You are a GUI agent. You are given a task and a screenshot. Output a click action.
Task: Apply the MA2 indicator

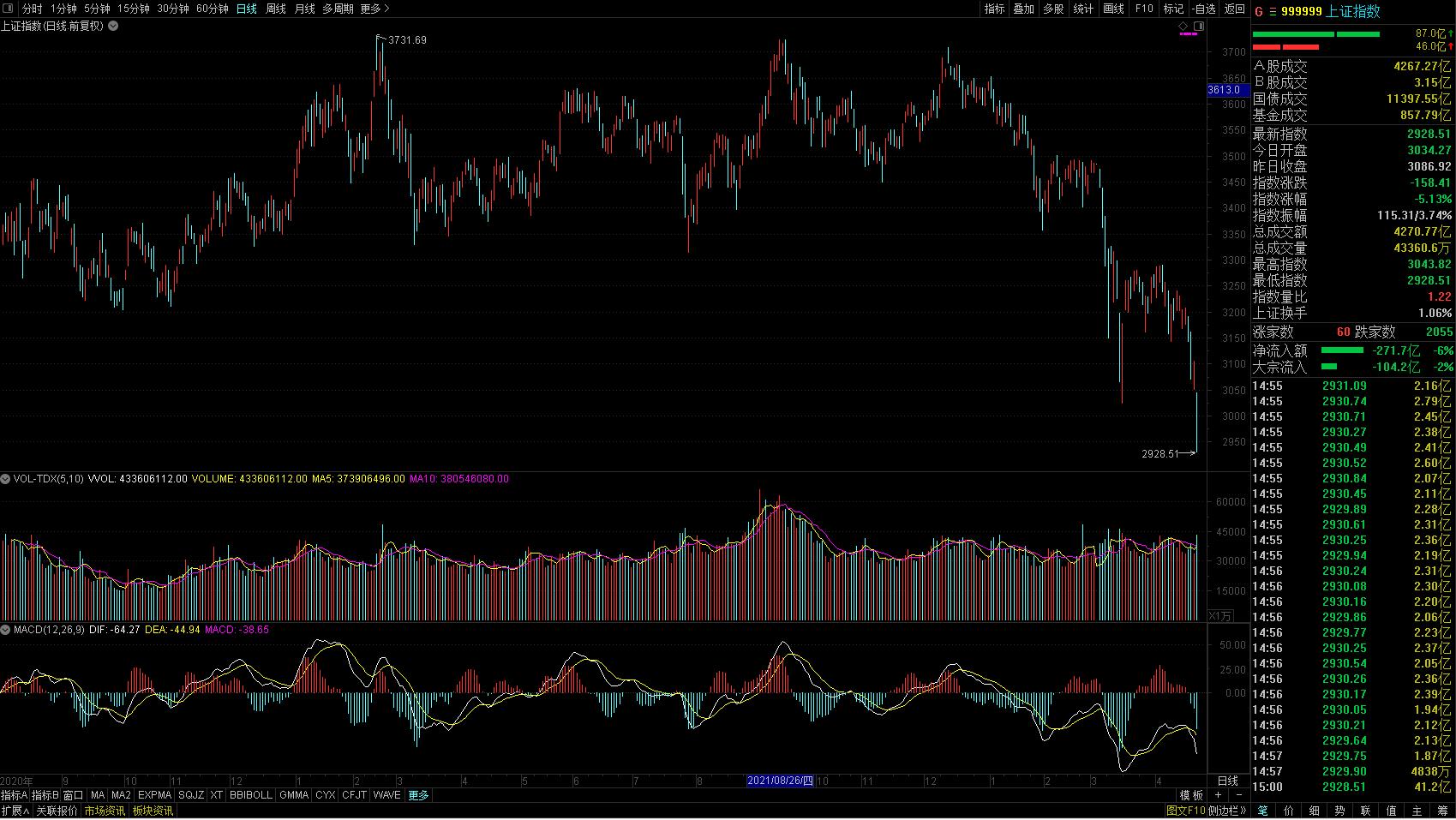[121, 795]
